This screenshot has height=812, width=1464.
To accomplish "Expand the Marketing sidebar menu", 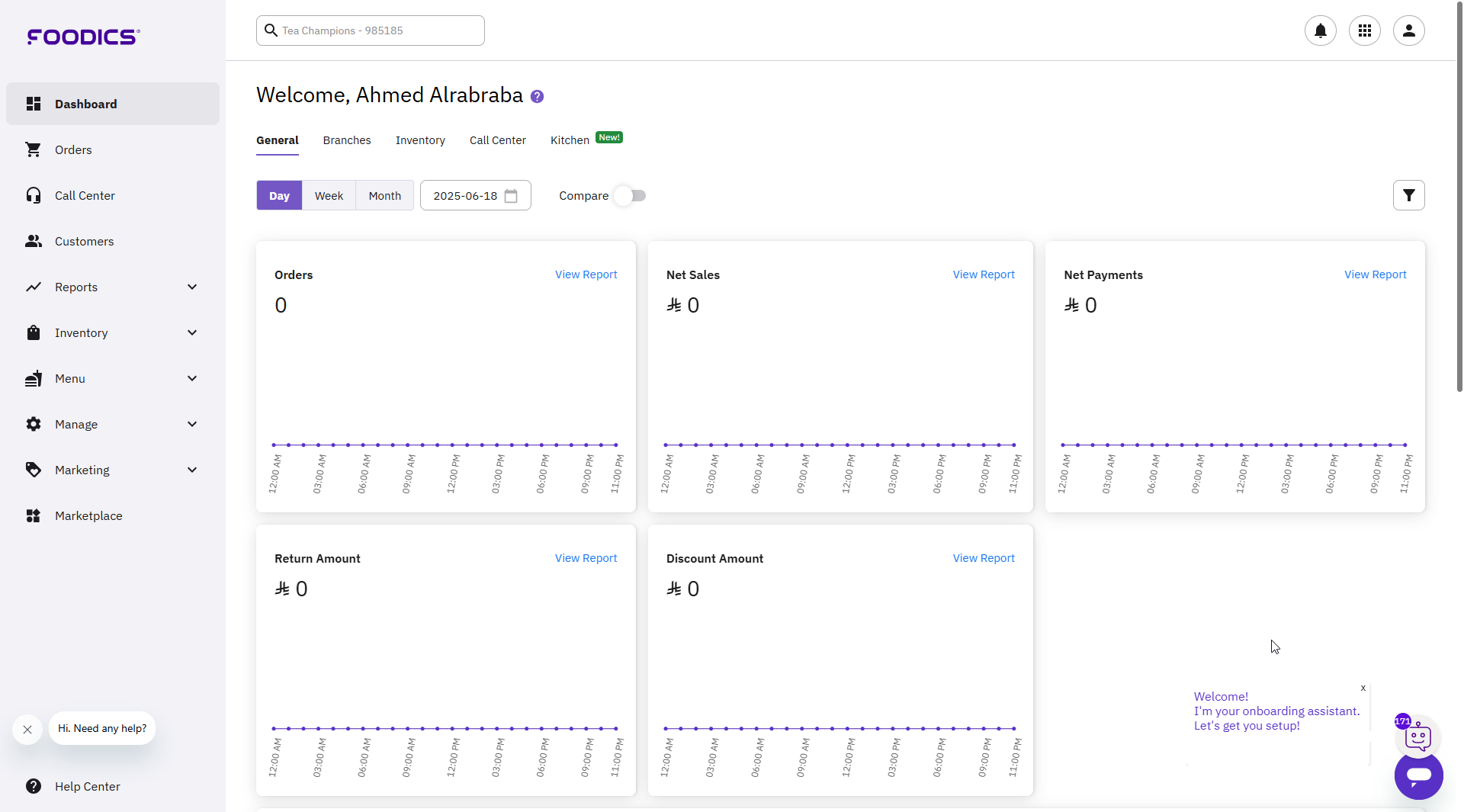I will point(113,470).
